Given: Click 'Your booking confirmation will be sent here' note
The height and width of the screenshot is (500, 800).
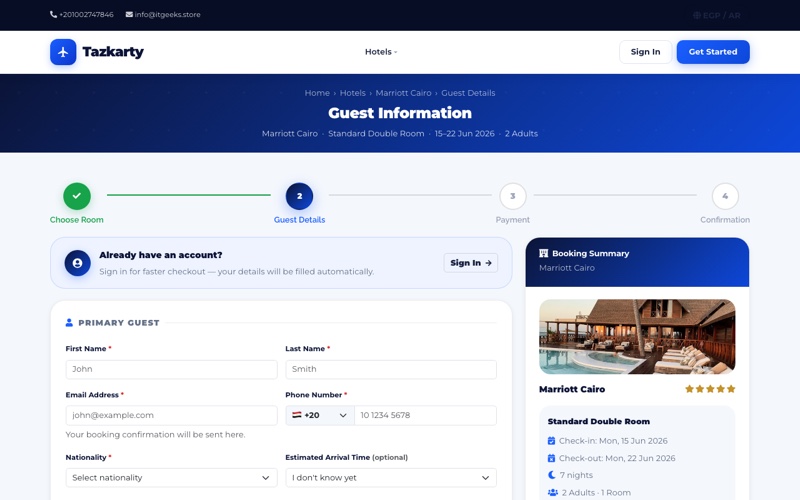Looking at the screenshot, I should [155, 435].
